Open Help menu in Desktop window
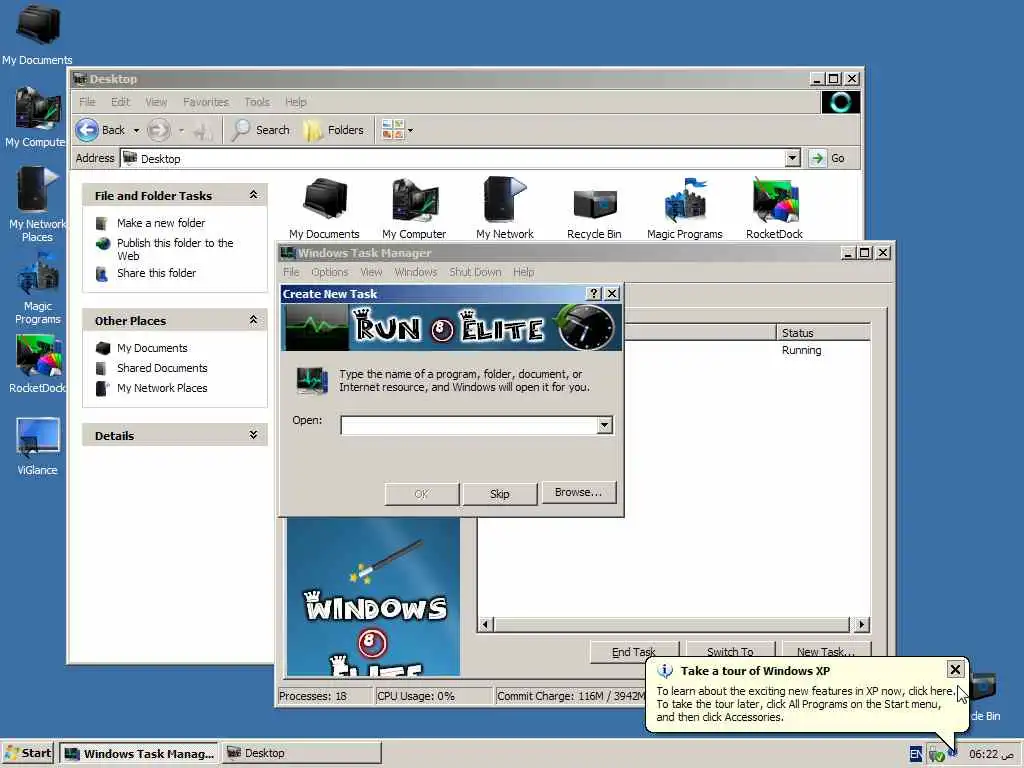This screenshot has height=768, width=1024. tap(295, 102)
